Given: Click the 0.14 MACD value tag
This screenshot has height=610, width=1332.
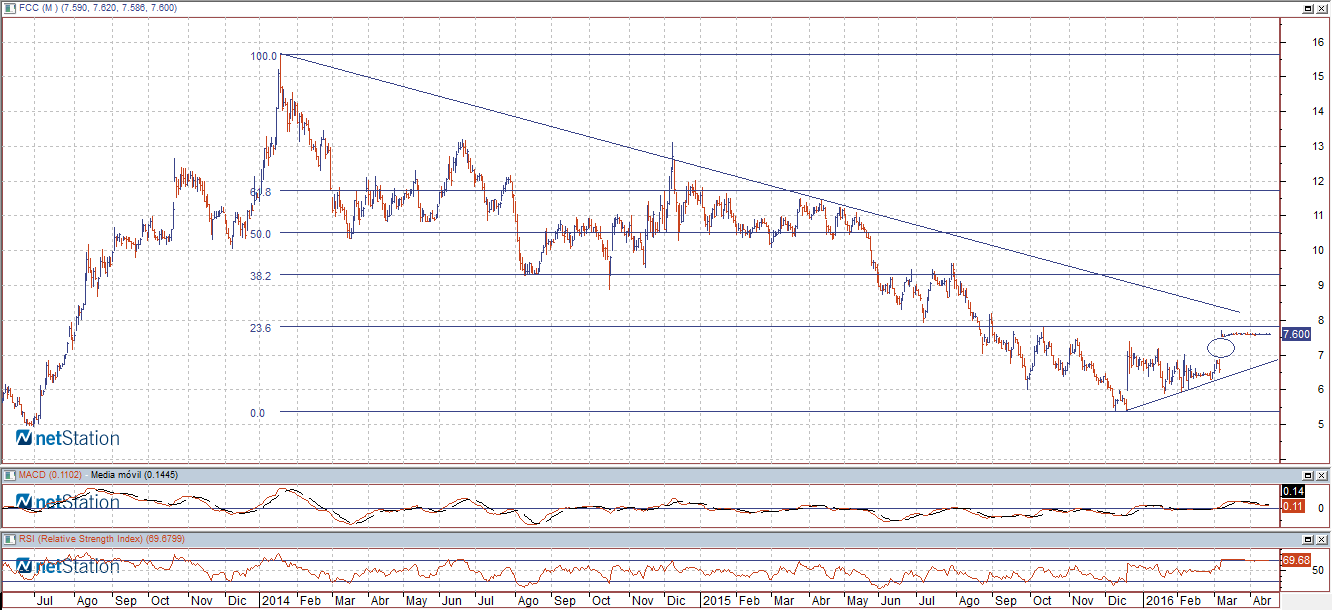Looking at the screenshot, I should (x=1292, y=491).
